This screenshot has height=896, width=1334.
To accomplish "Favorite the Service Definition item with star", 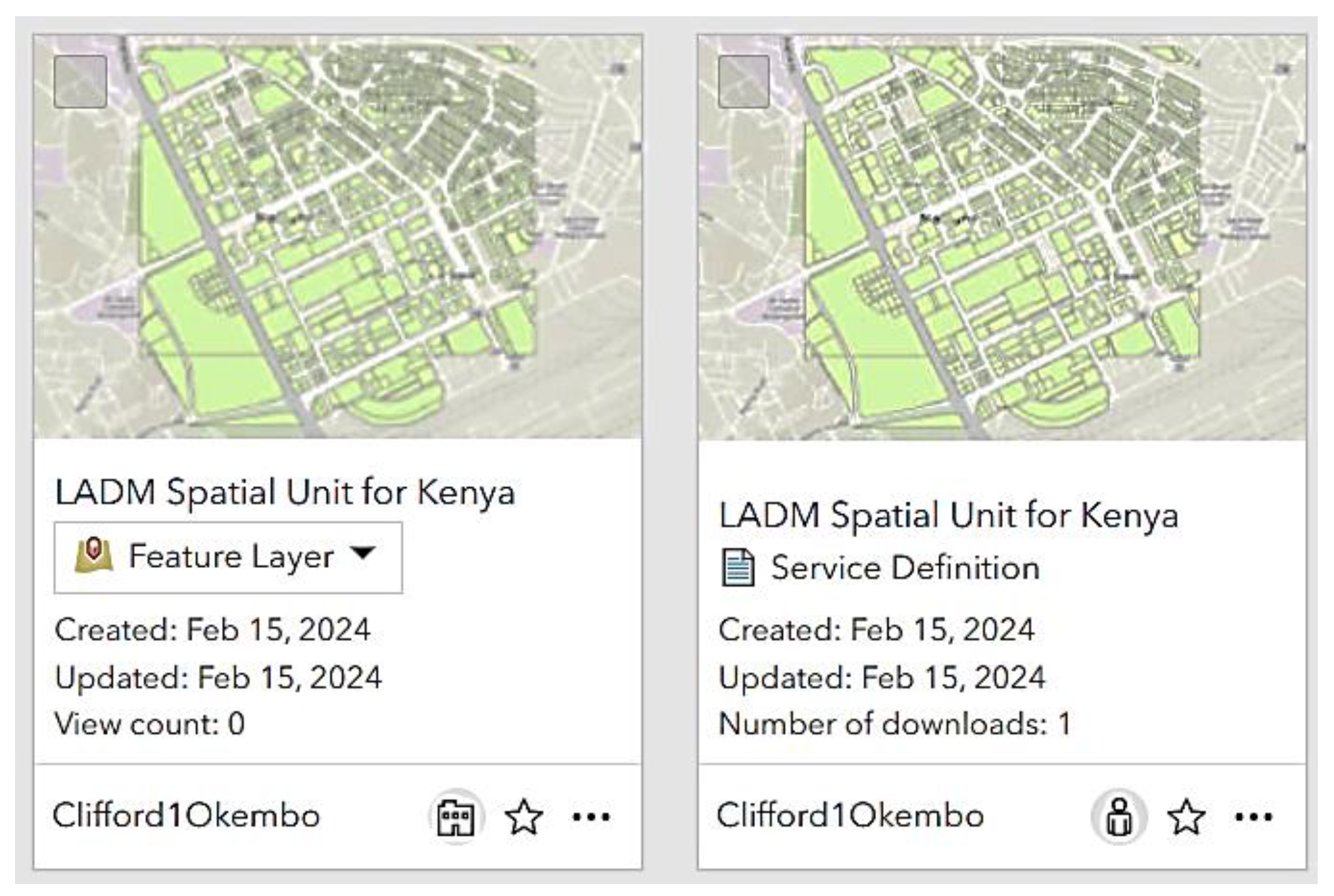I will [1186, 817].
